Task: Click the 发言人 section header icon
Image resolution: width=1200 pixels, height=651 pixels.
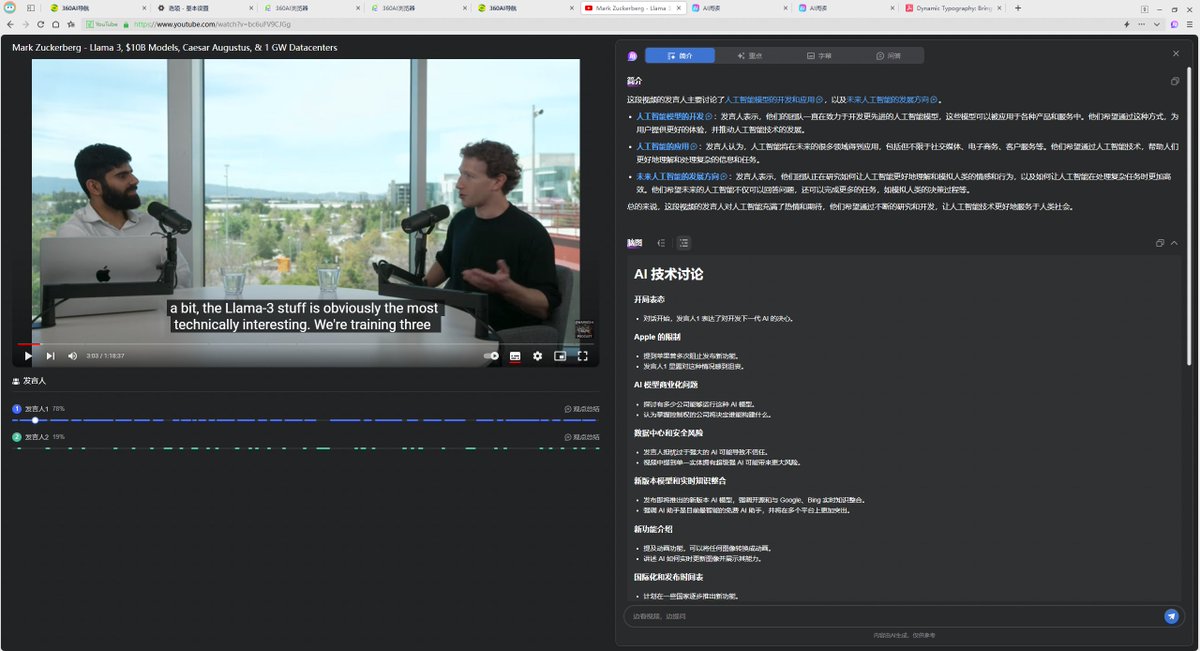Action: coord(16,381)
